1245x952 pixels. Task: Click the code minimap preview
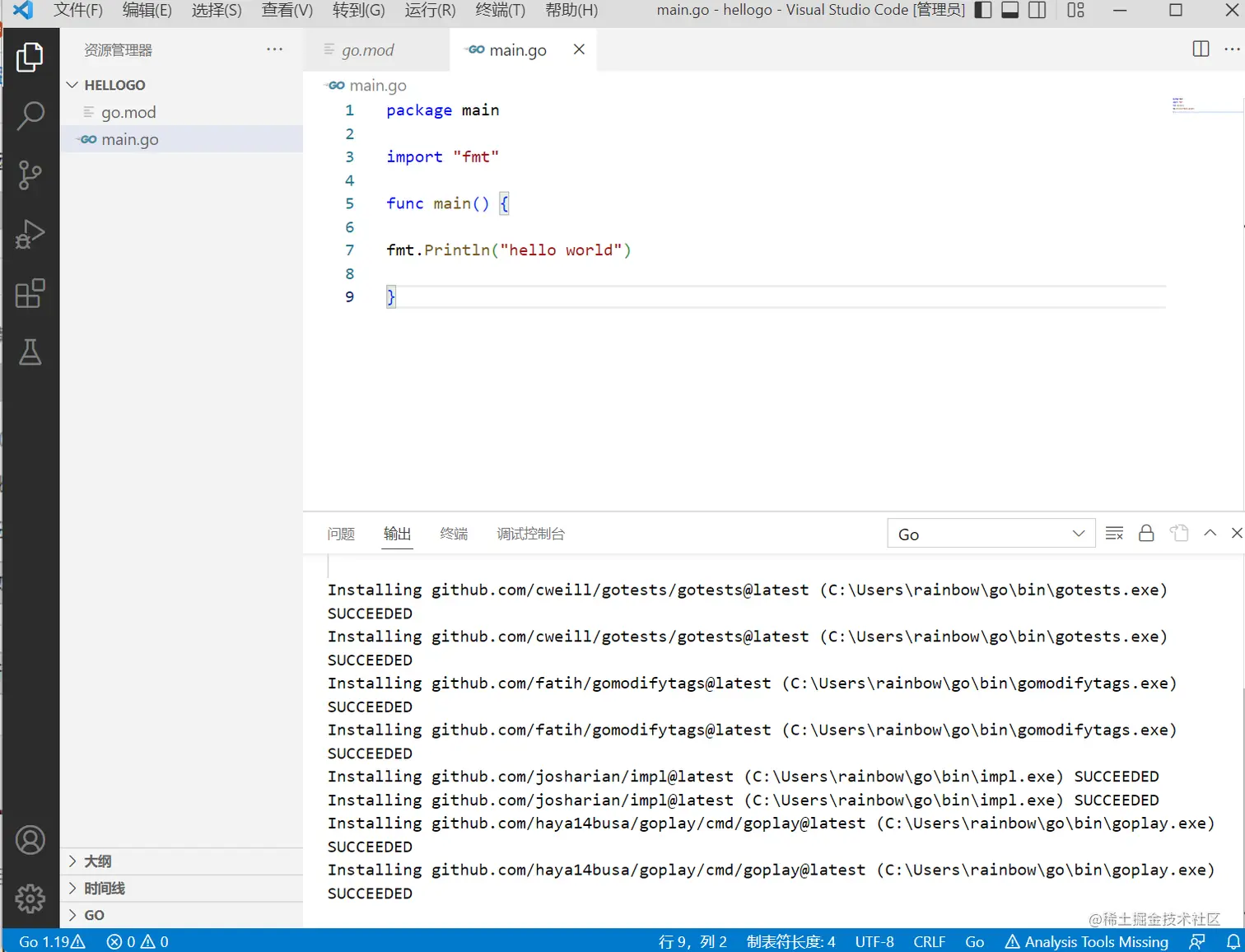pos(1183,104)
